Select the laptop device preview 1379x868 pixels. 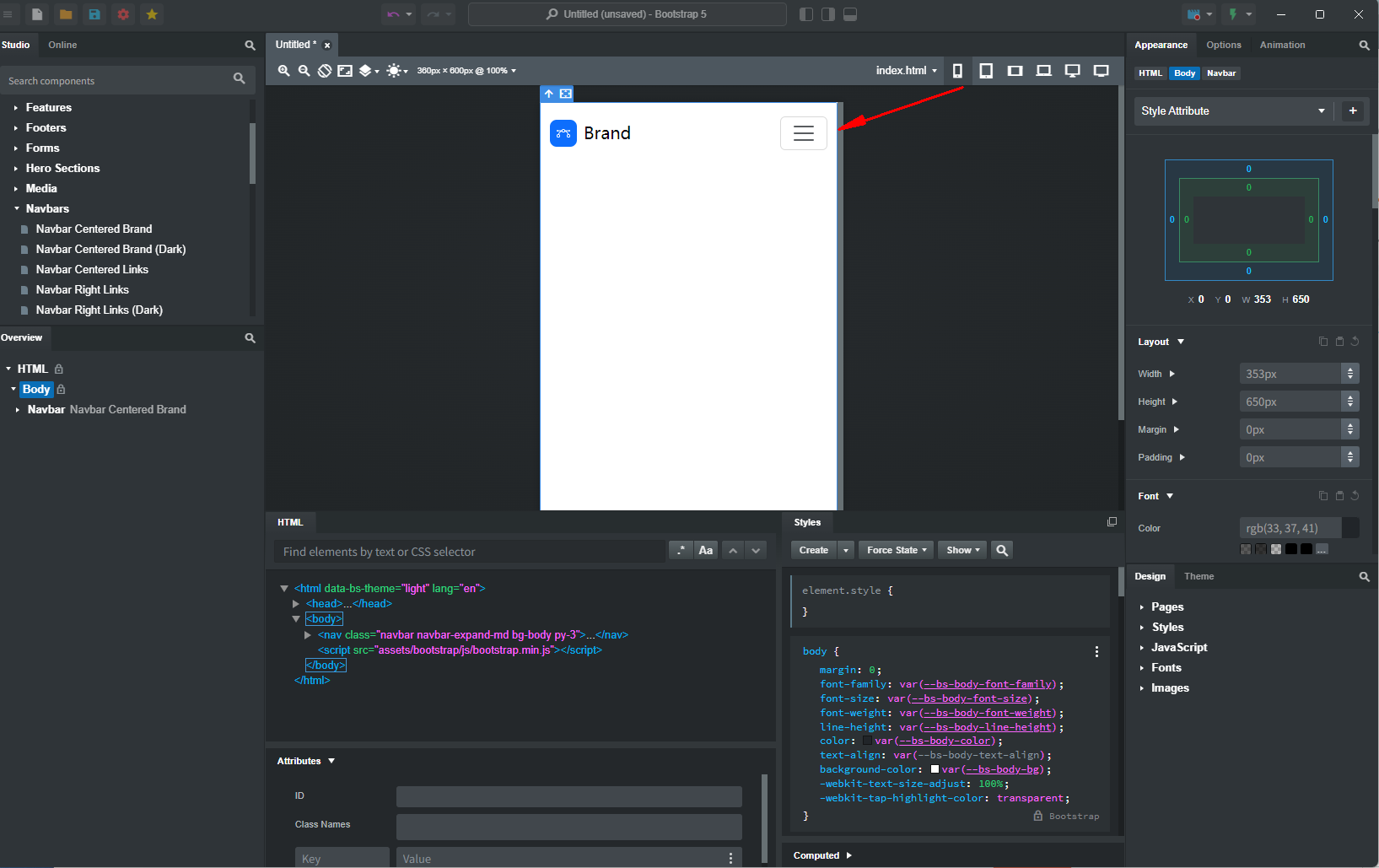point(1044,71)
